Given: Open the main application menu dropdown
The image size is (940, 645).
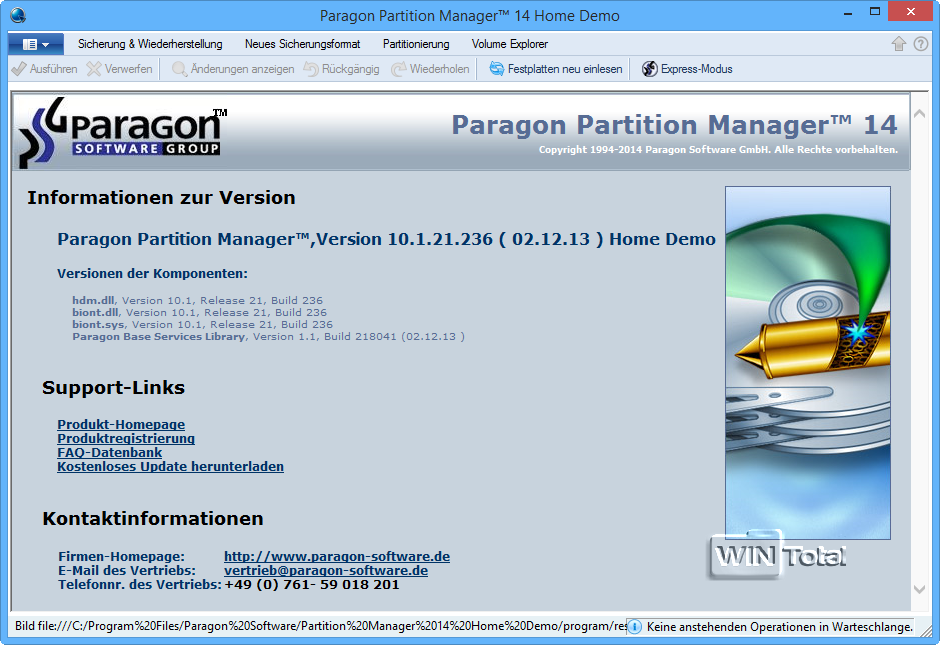Looking at the screenshot, I should coord(35,44).
